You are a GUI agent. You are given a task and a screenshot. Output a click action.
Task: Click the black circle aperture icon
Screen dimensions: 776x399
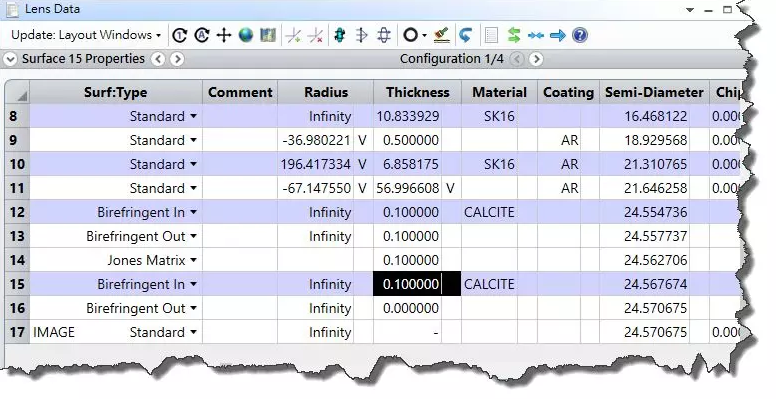[x=410, y=35]
